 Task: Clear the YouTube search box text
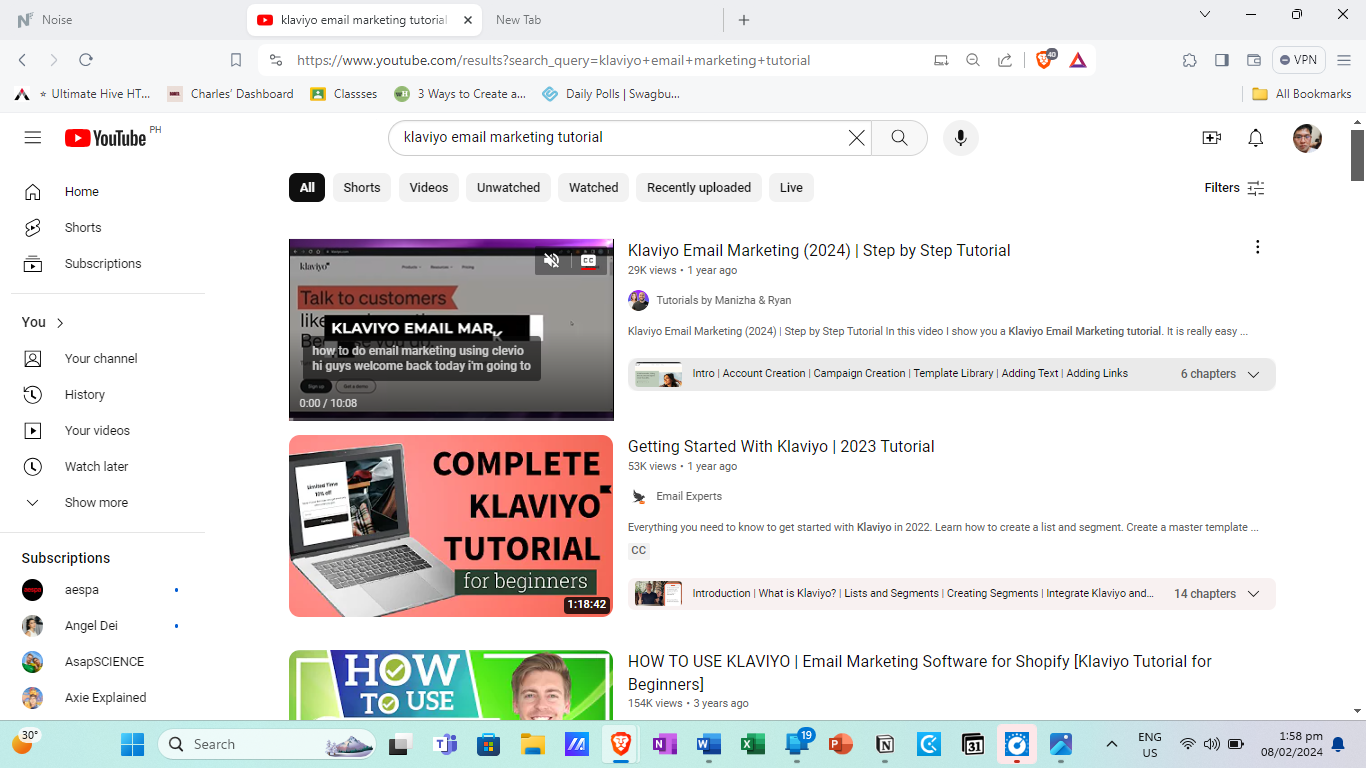point(856,138)
